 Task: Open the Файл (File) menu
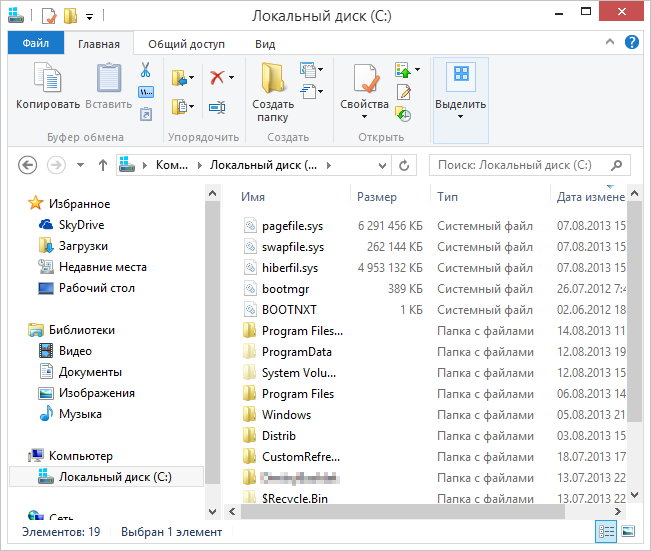click(36, 43)
